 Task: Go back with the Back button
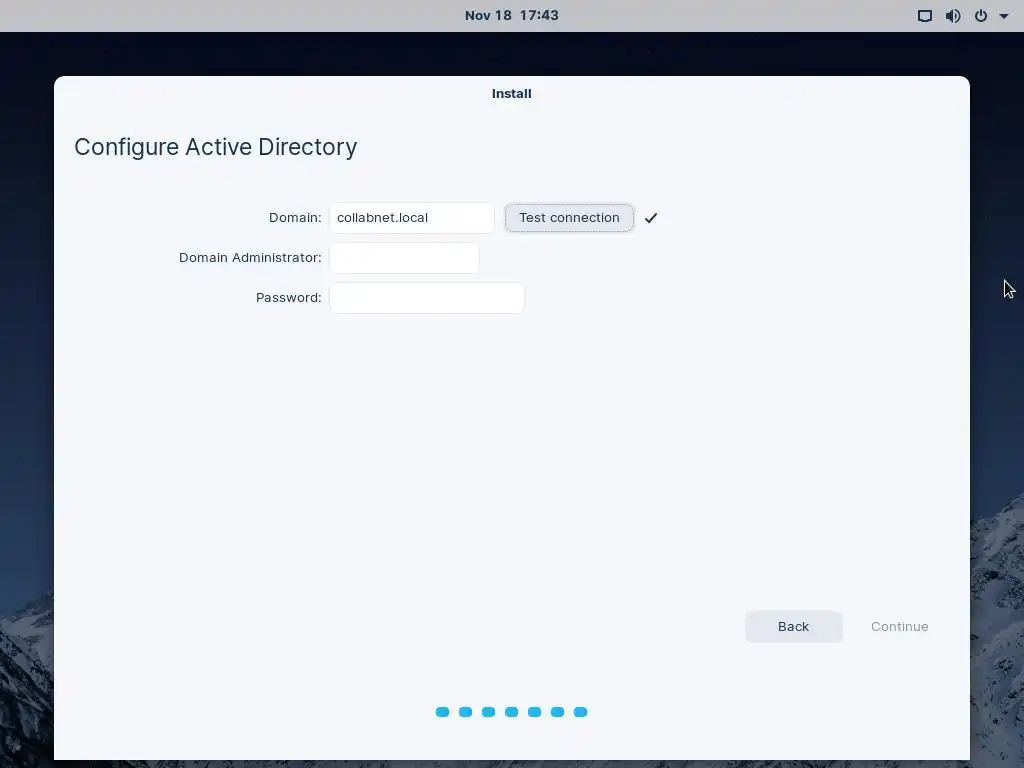[x=793, y=626]
